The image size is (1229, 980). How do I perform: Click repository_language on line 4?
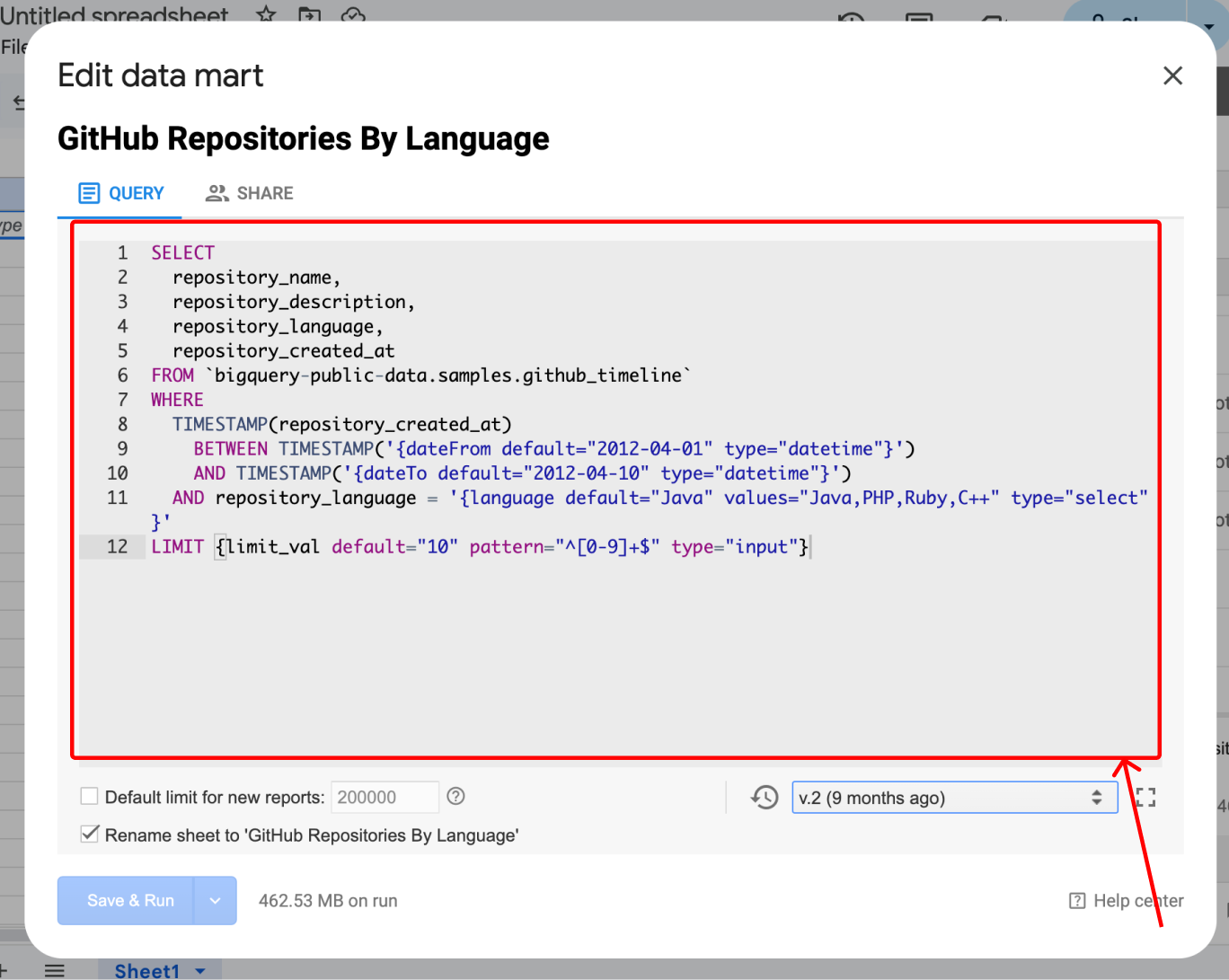273,327
